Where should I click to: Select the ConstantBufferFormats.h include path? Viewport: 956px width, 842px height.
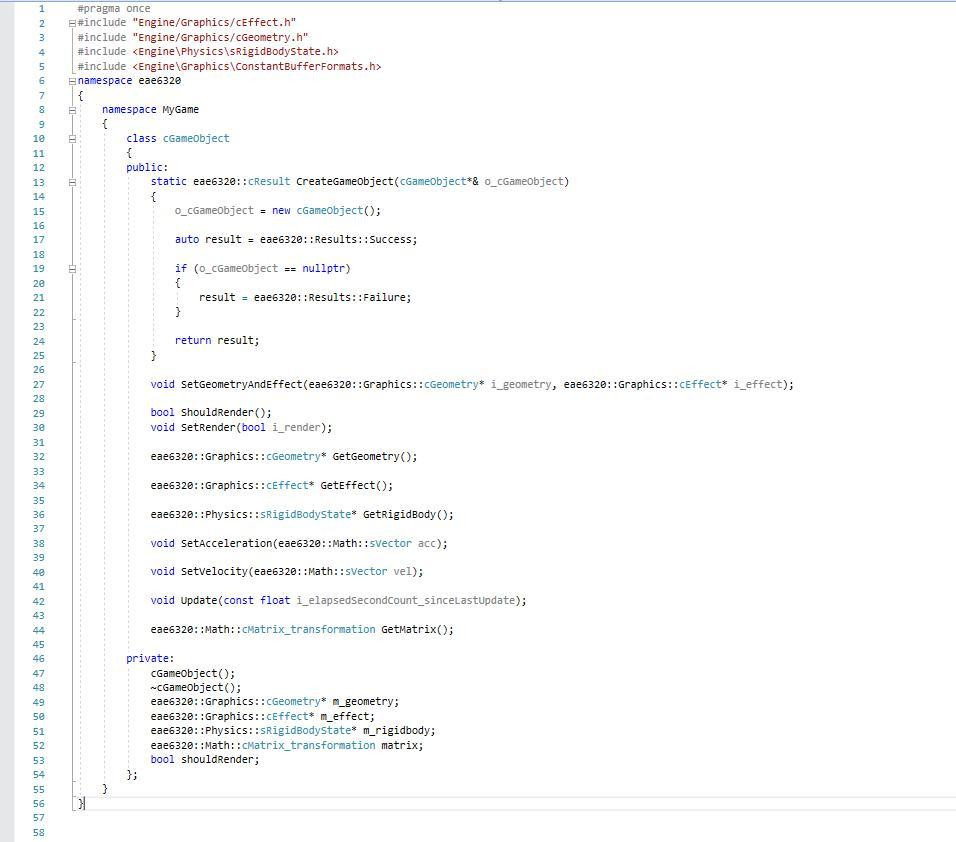pyautogui.click(x=257, y=66)
